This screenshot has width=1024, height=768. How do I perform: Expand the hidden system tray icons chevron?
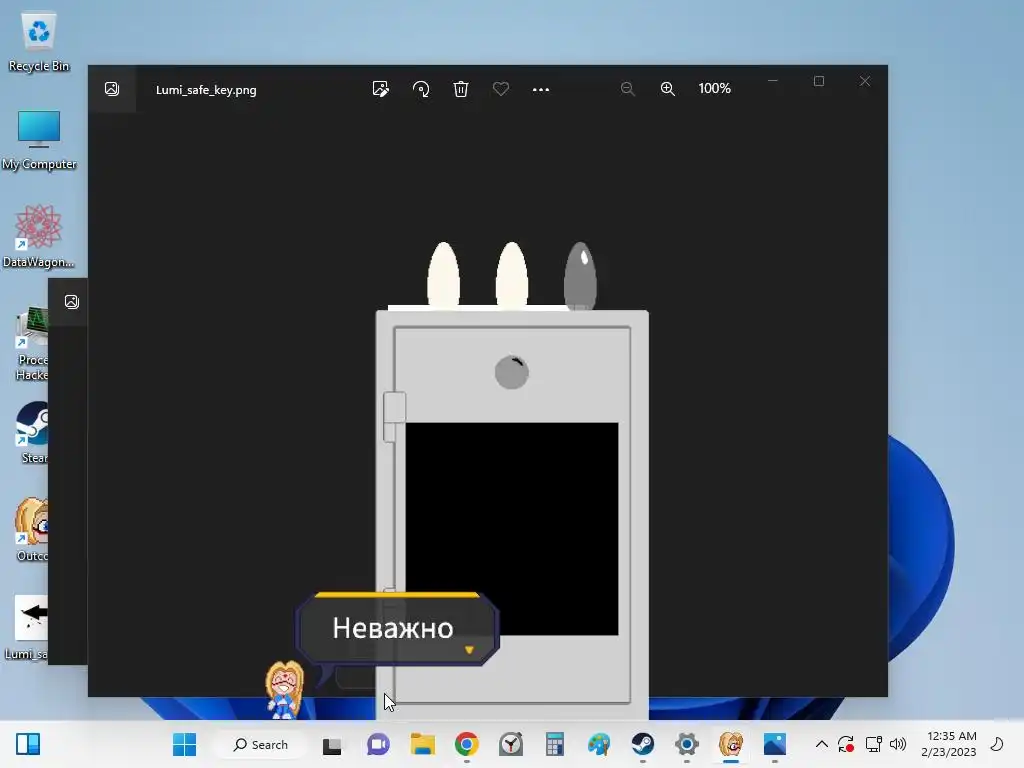[x=822, y=744]
